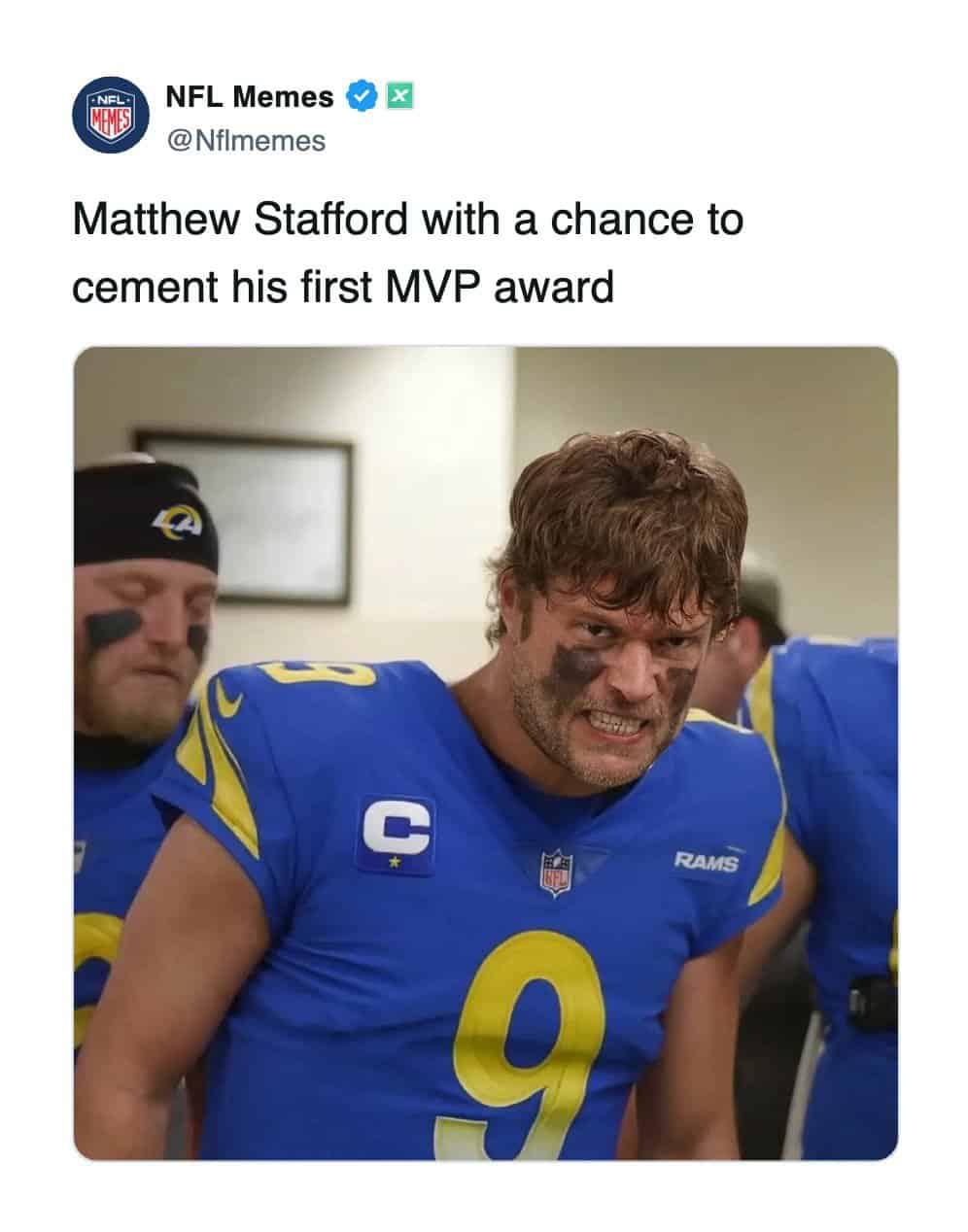
Task: Click the tweet text about Matthew Stafford
Action: pyautogui.click(x=408, y=253)
